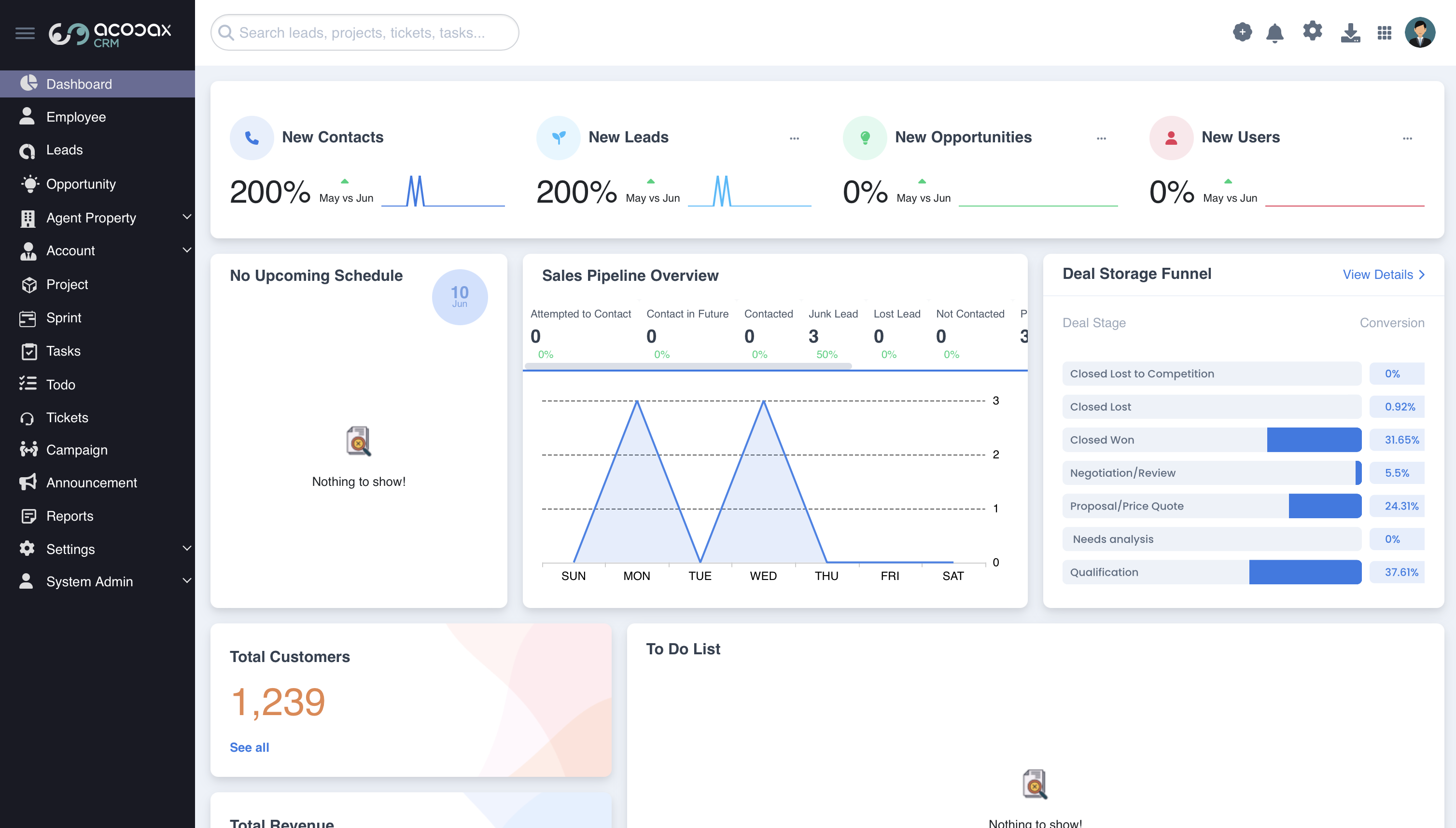Click the Tickets headset sidebar icon
This screenshot has width=1456, height=828.
(28, 418)
